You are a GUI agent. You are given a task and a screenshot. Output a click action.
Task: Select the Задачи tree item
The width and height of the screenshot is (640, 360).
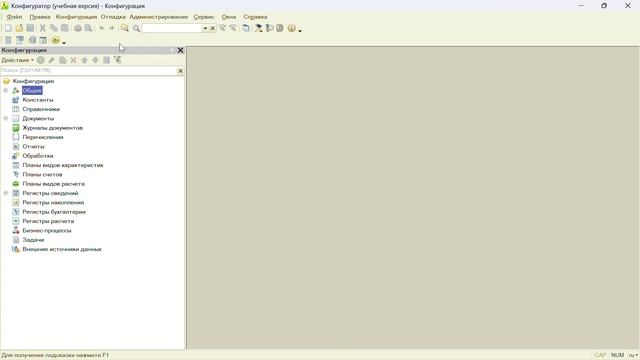[x=33, y=240]
